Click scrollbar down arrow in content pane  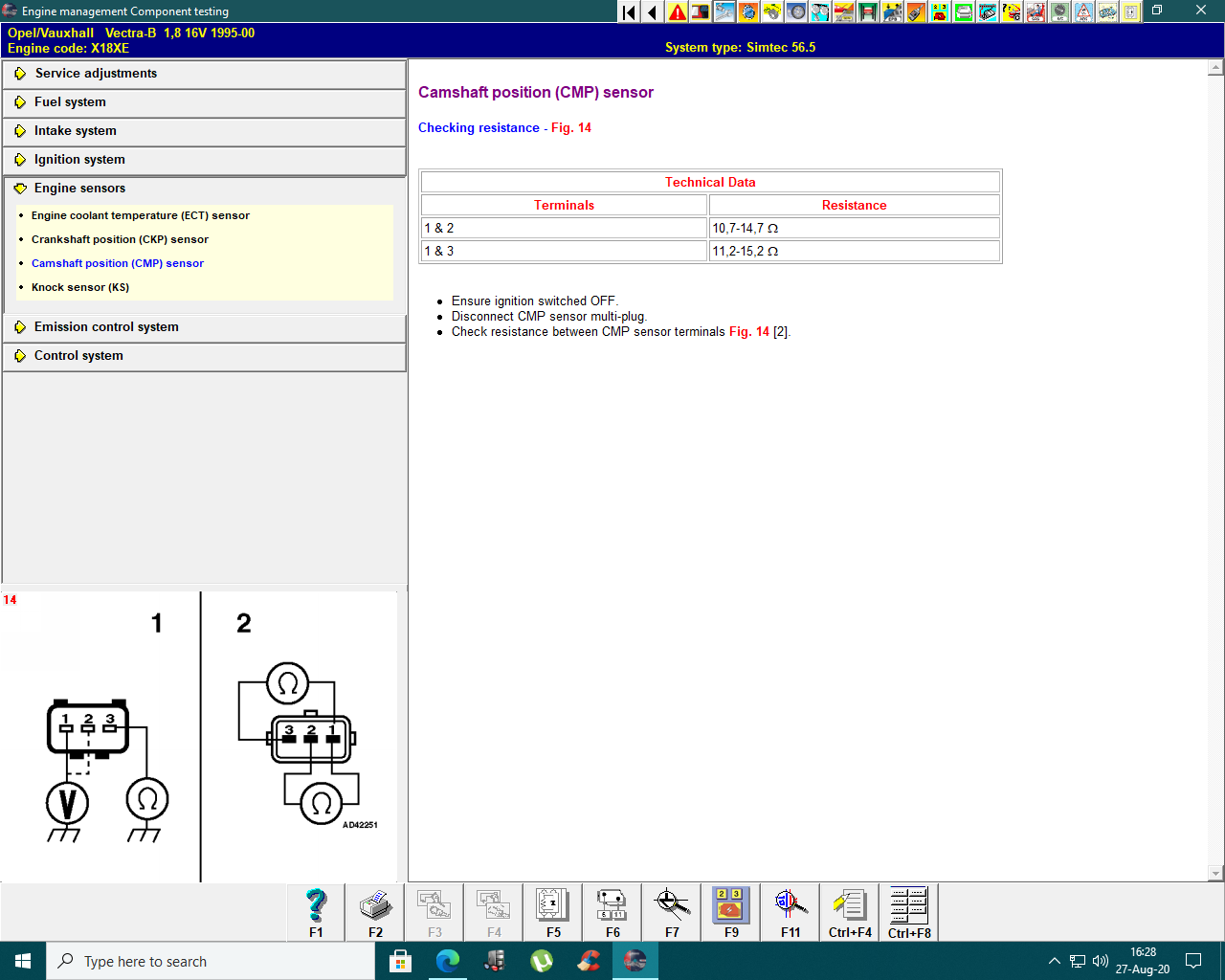click(x=1215, y=873)
